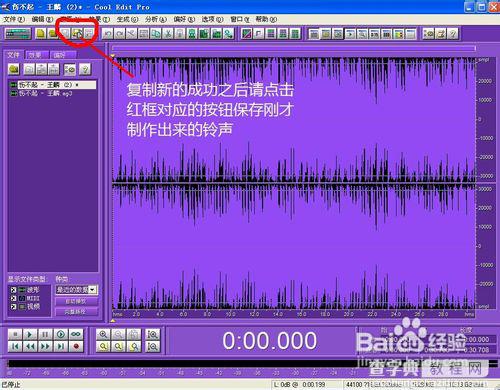Switch to the 效果 tab in Organizer
The image size is (500, 390).
pos(36,55)
